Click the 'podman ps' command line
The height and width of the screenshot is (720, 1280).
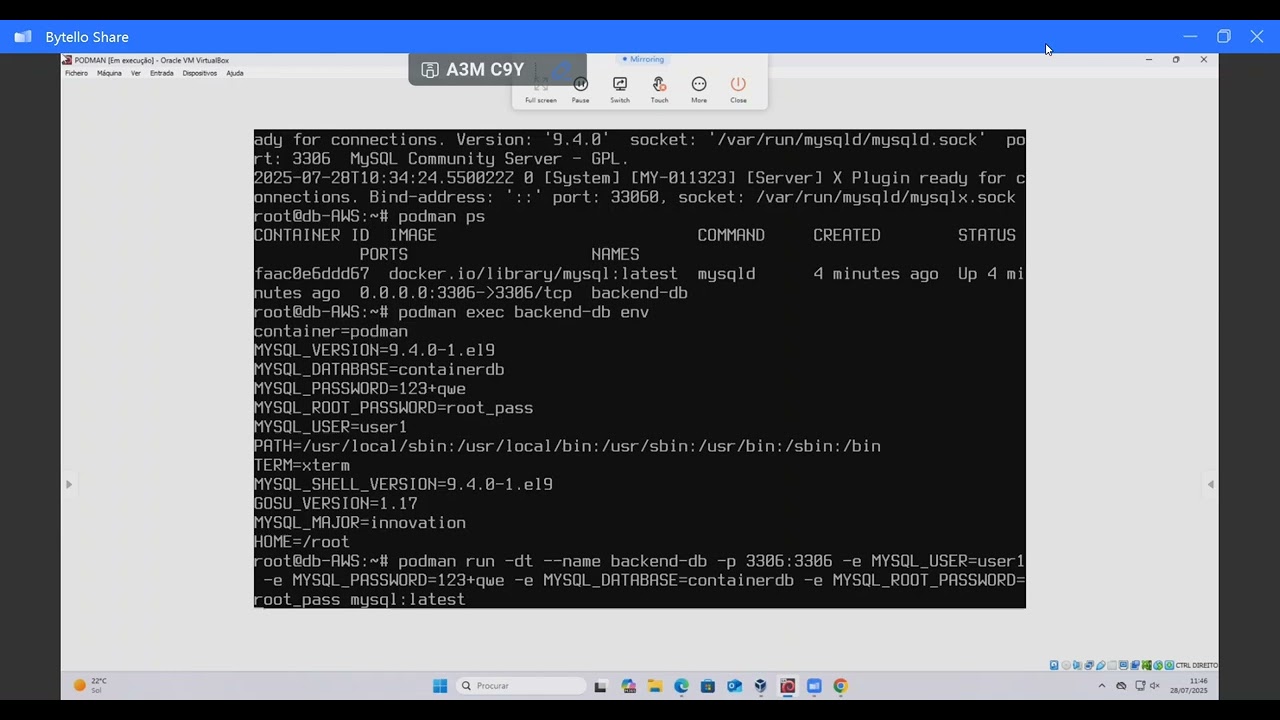click(x=370, y=216)
